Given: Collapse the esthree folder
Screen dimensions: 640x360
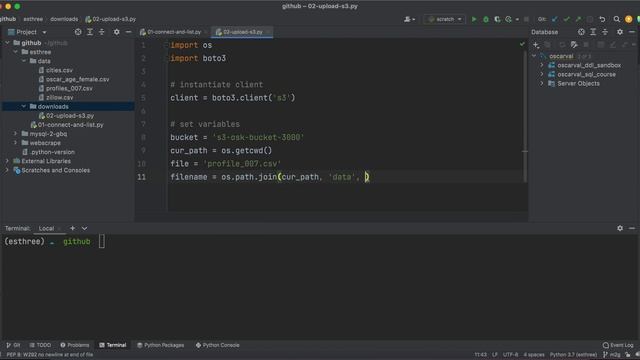Looking at the screenshot, I should click(16, 52).
